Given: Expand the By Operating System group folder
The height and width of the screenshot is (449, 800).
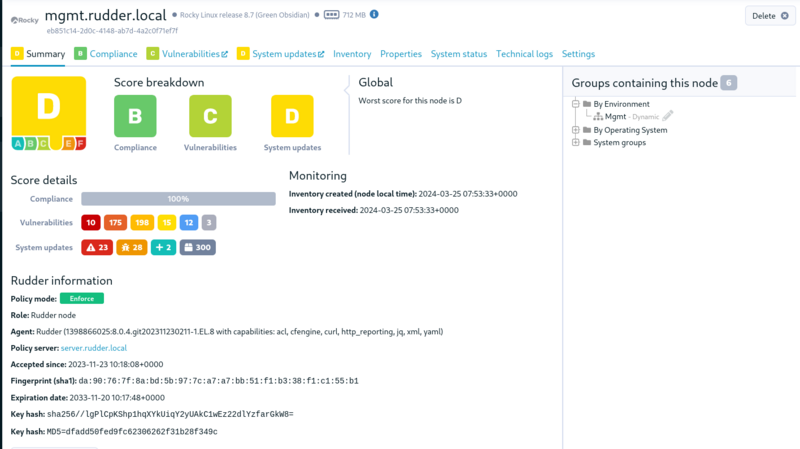Looking at the screenshot, I should tap(576, 130).
